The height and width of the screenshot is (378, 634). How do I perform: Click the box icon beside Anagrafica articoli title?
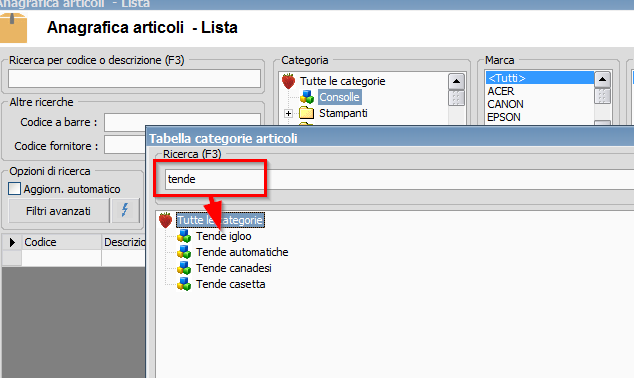pos(13,27)
